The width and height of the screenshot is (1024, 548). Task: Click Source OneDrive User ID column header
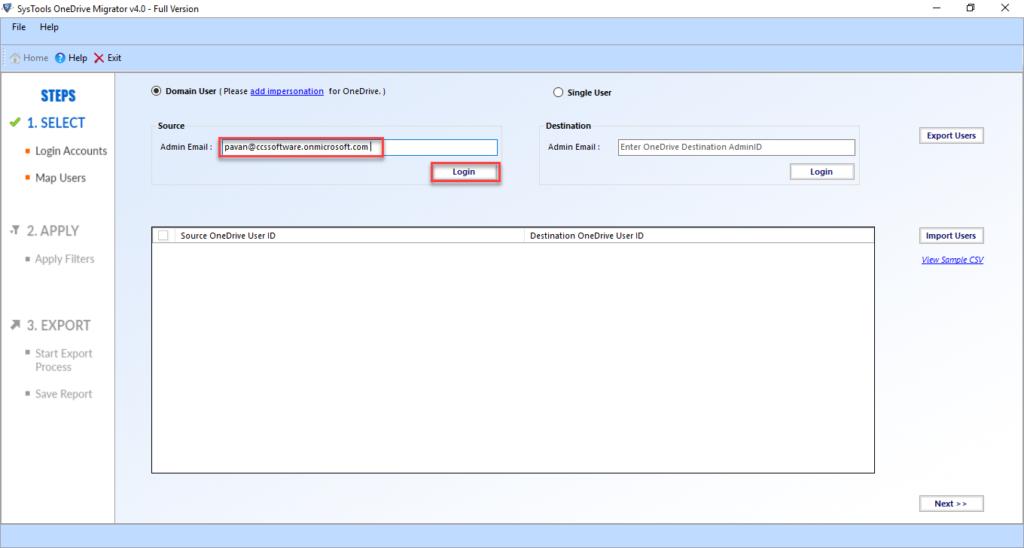coord(228,235)
